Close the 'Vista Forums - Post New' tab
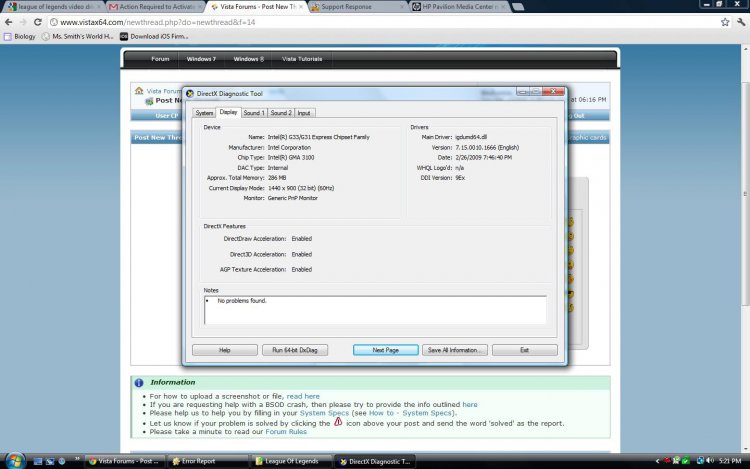Viewport: 750px width, 469px height. click(x=301, y=7)
